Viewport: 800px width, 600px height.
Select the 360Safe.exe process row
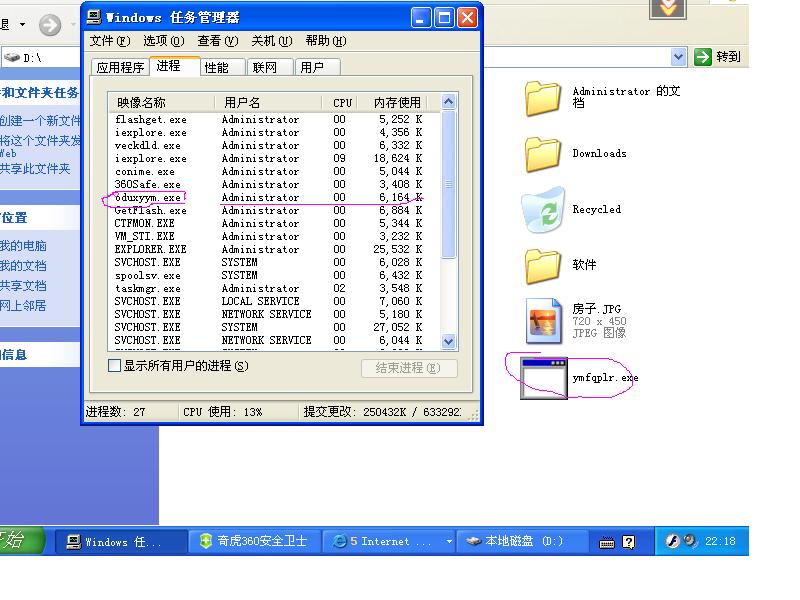274,184
